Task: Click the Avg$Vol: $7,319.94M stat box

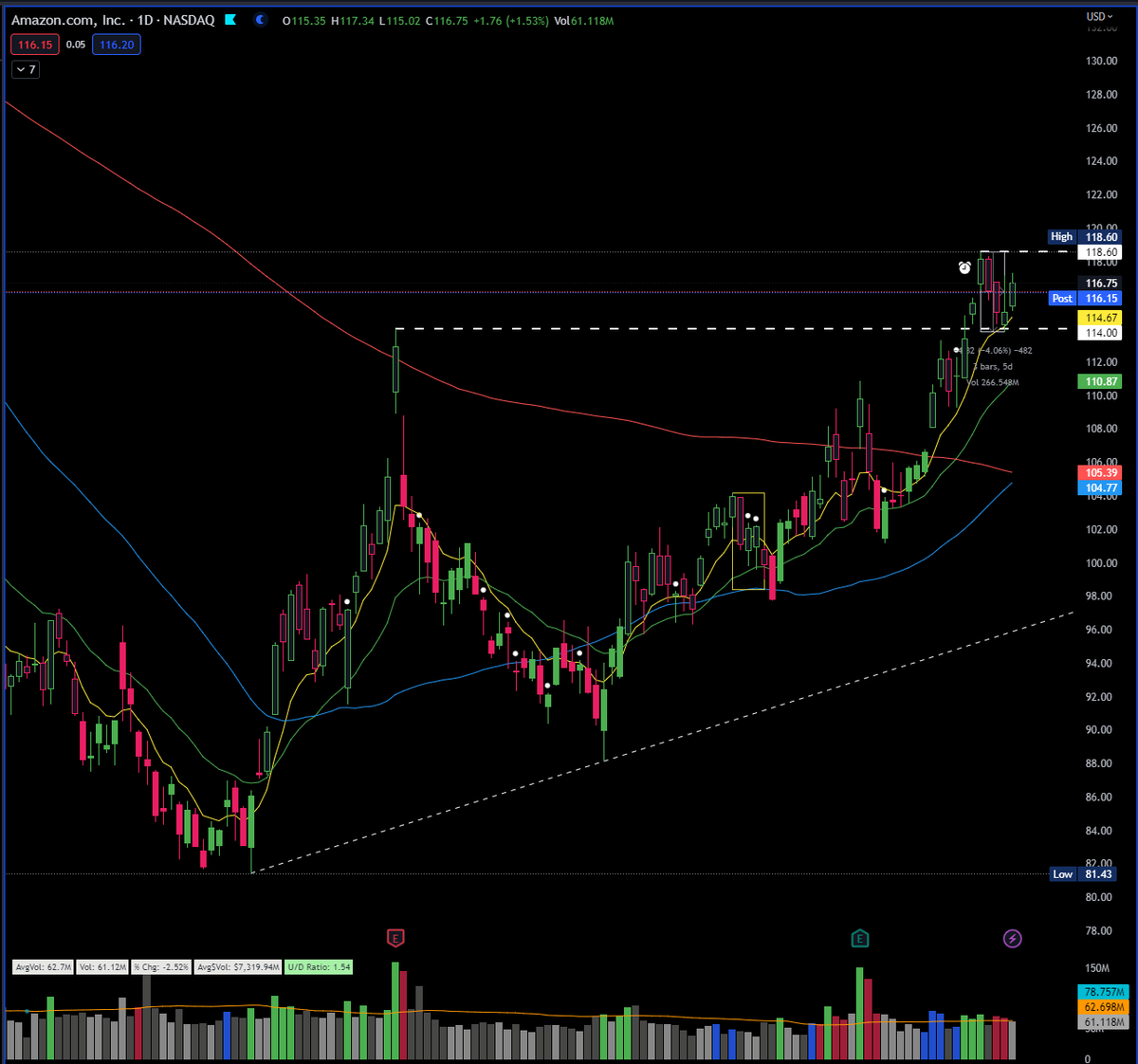Action: coord(238,967)
